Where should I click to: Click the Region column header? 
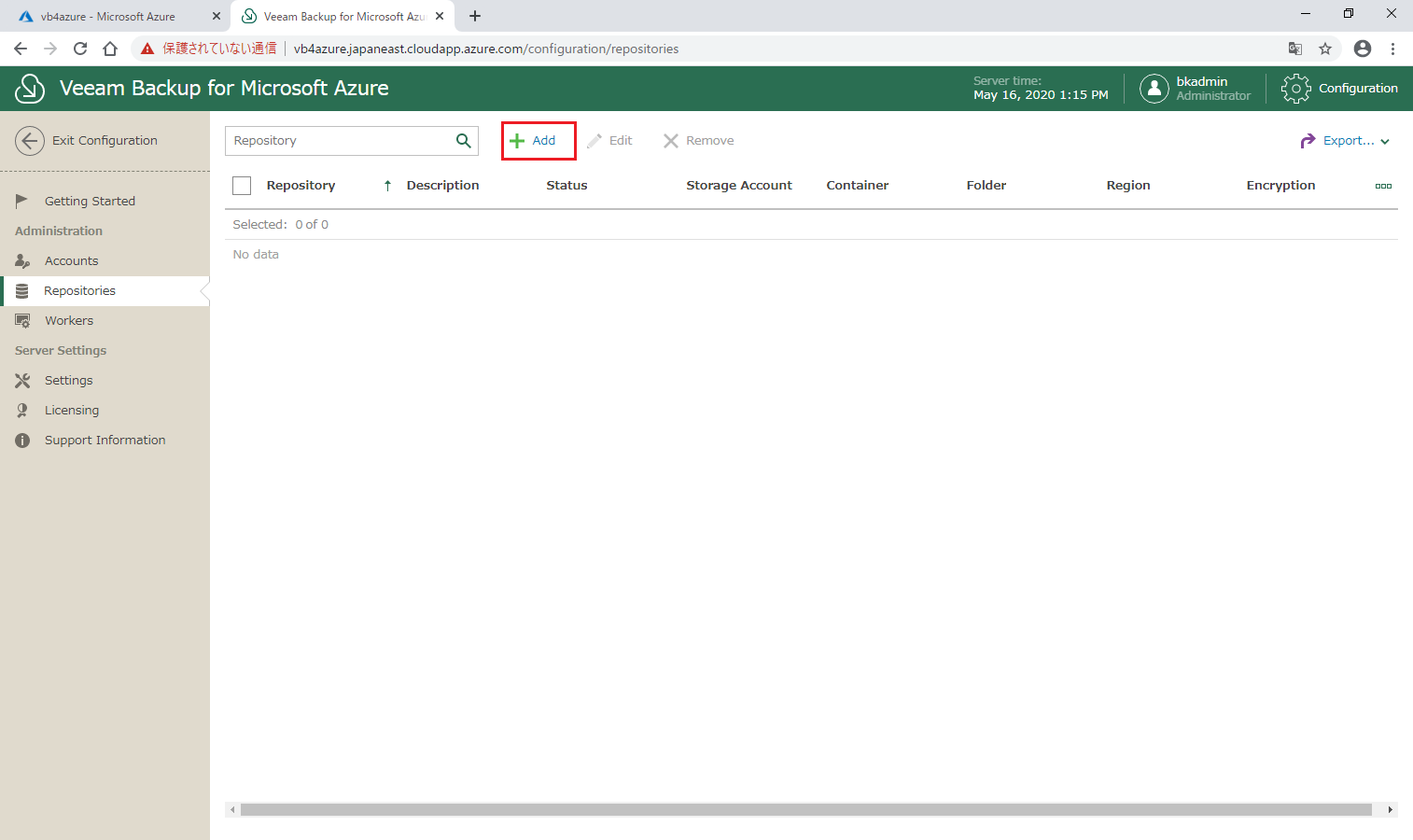tap(1128, 186)
